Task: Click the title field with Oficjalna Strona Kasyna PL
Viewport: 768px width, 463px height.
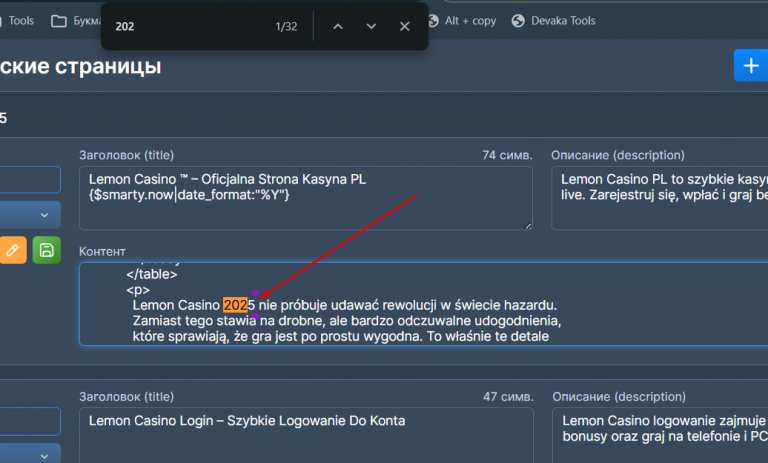Action: coord(306,198)
